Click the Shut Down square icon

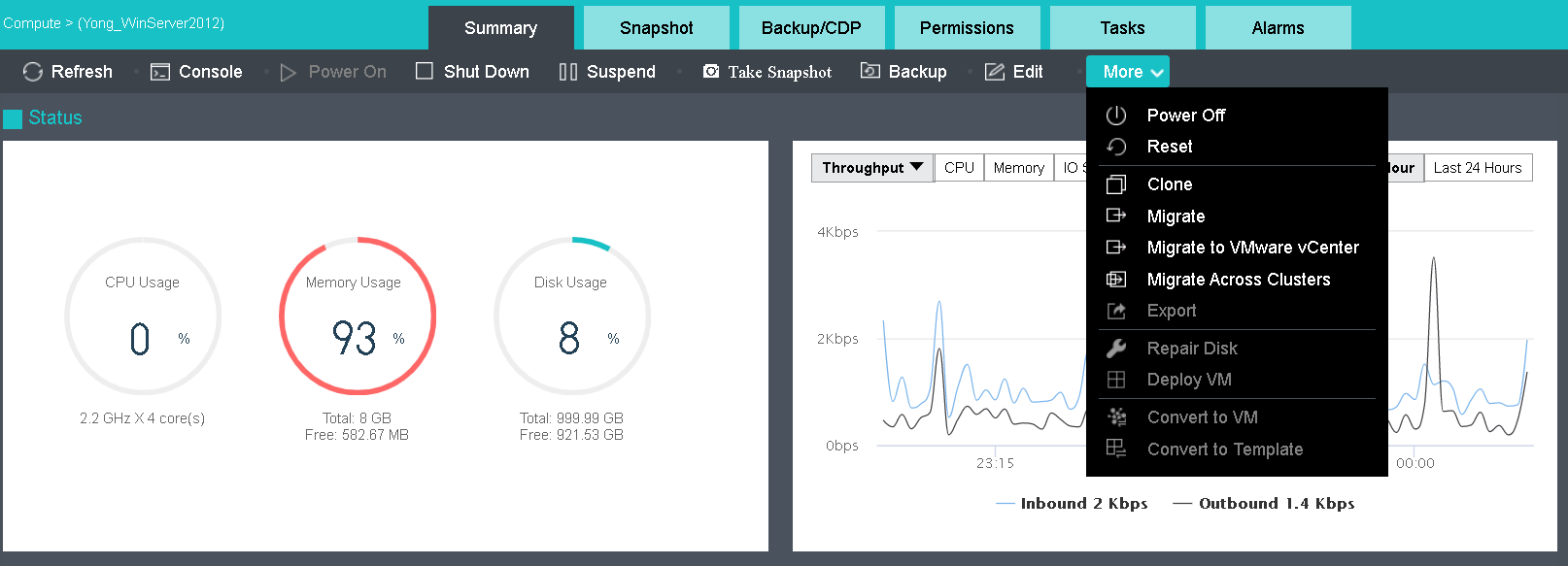[x=425, y=71]
